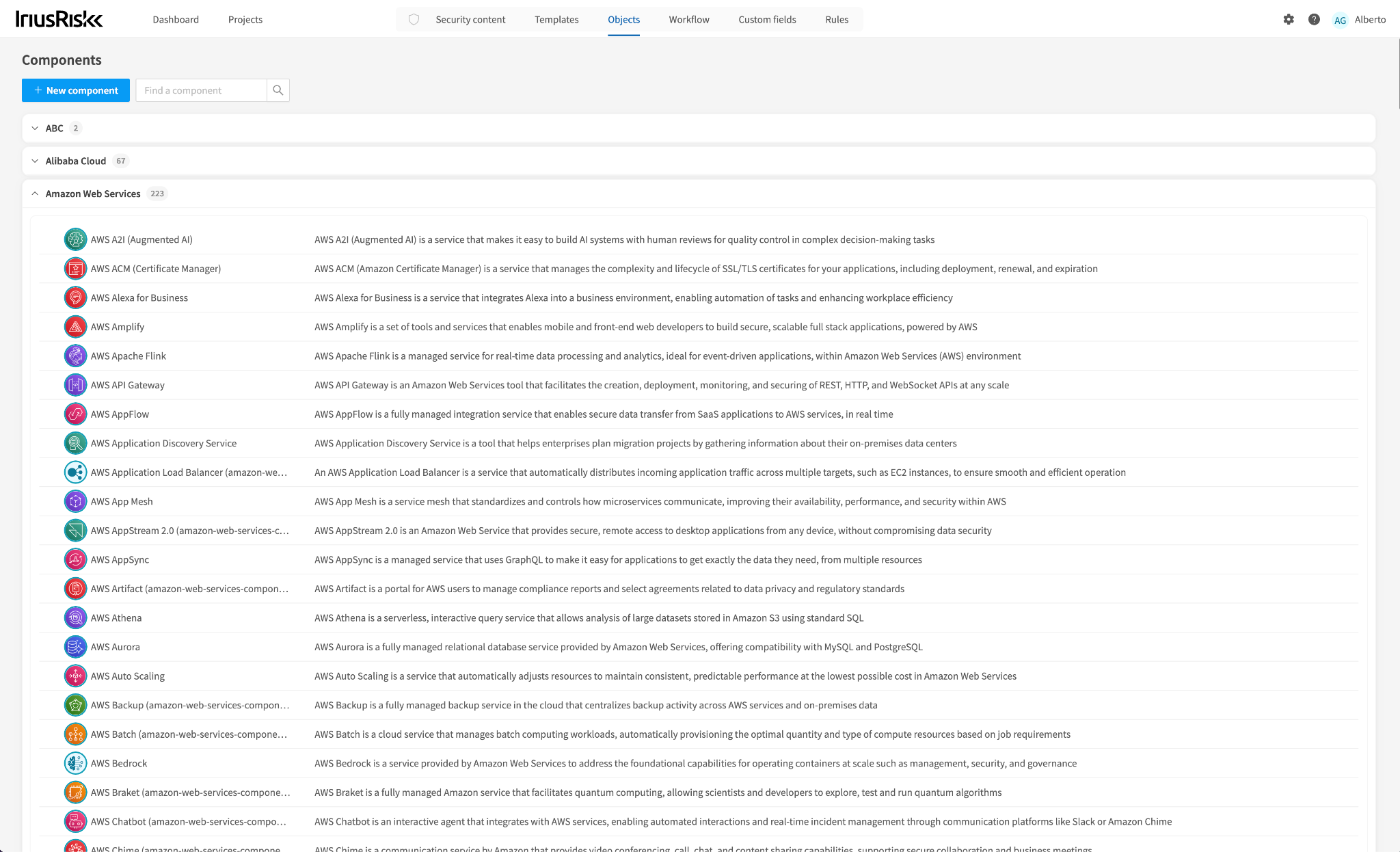This screenshot has height=852, width=1400.
Task: Click the AWS API Gateway icon
Action: pos(75,385)
